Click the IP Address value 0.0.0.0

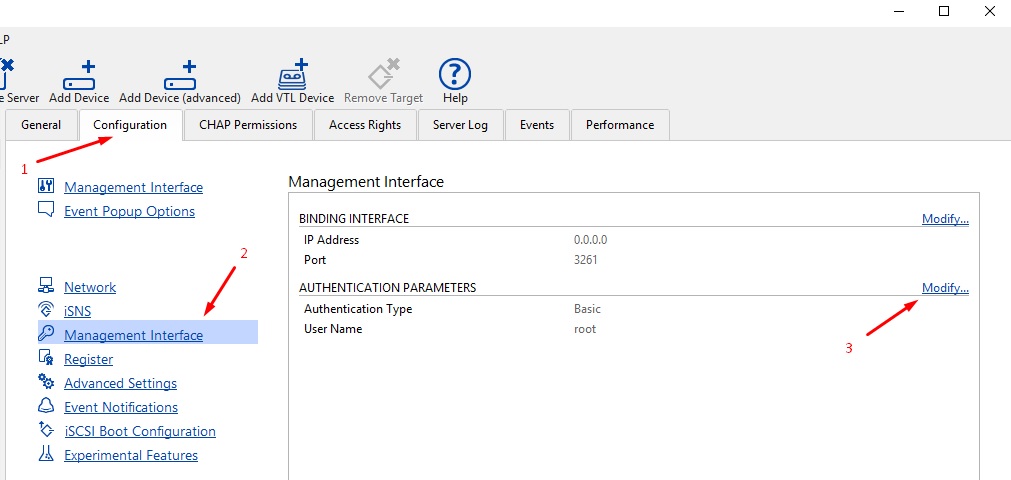tap(591, 240)
